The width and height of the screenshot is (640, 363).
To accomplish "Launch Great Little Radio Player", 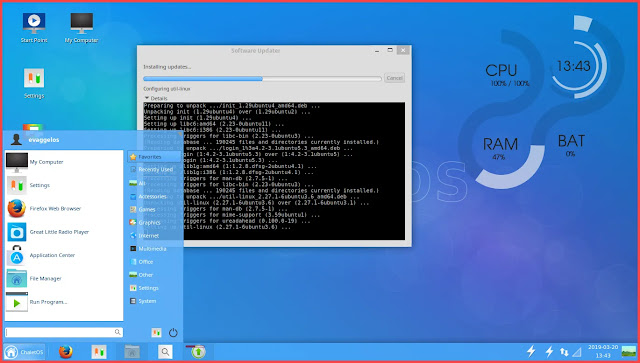I will pos(64,232).
